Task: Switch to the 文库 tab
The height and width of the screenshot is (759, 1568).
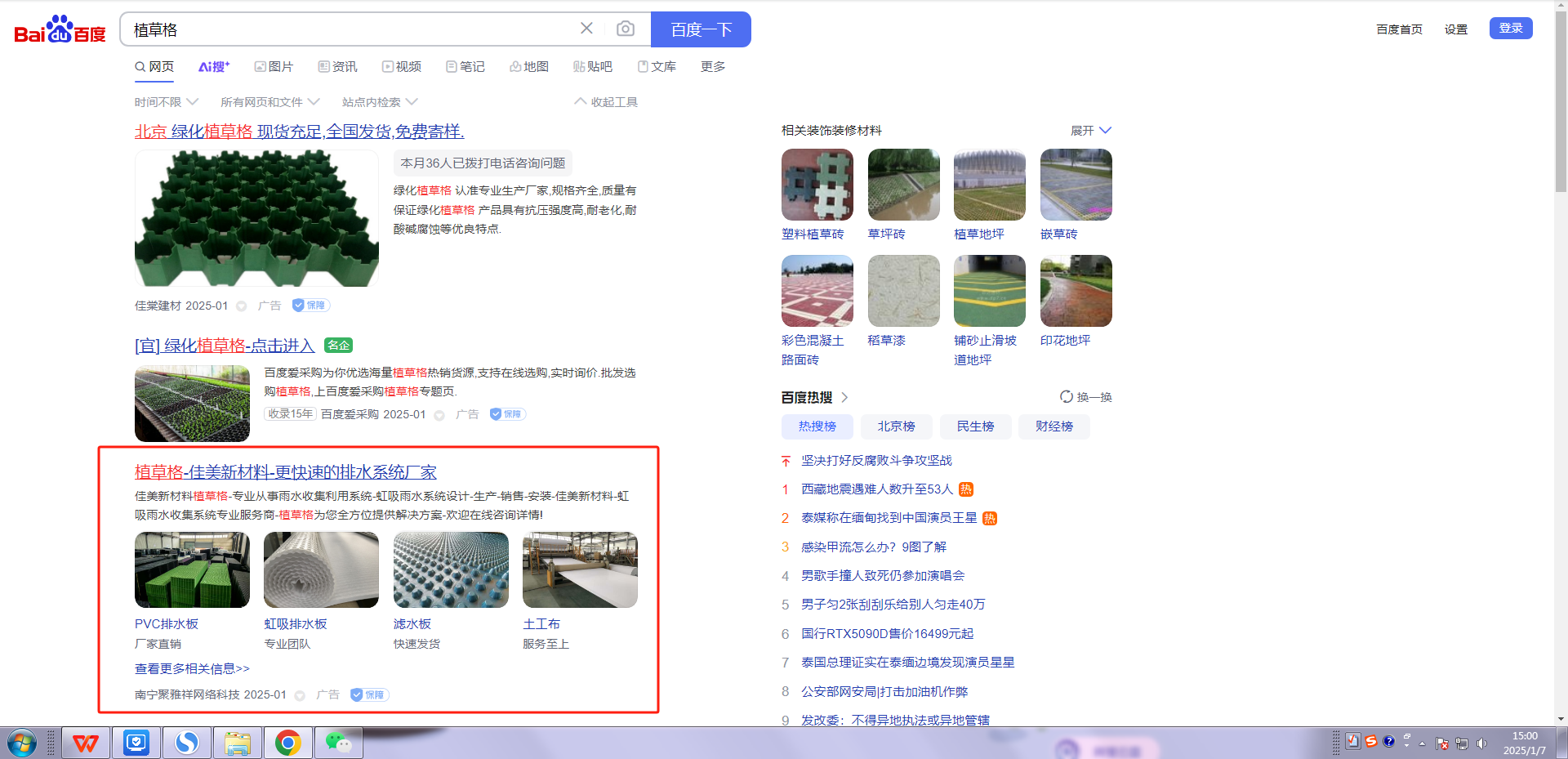Action: pyautogui.click(x=657, y=66)
